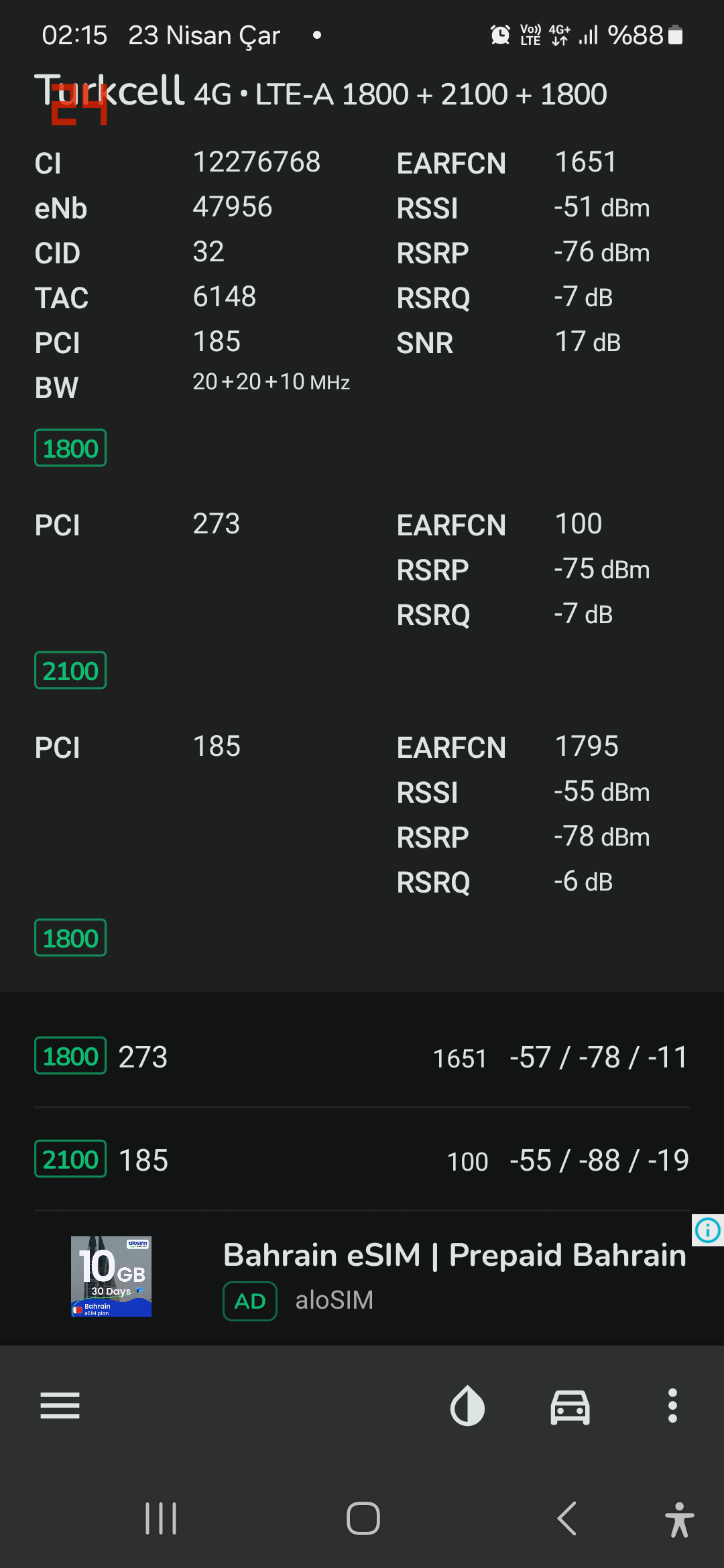Tap the Android recent apps button

(x=161, y=1518)
